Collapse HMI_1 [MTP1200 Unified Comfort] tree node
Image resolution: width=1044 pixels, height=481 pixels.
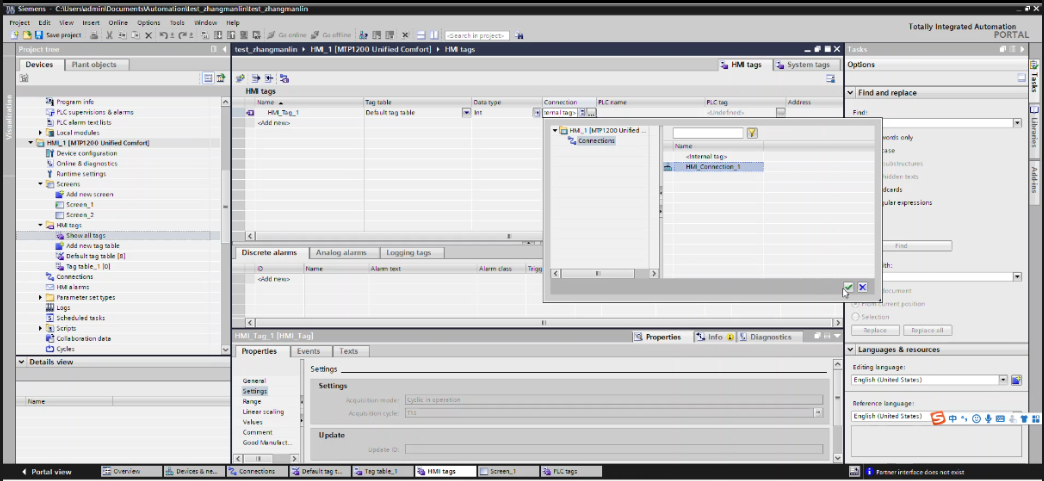pyautogui.click(x=31, y=143)
